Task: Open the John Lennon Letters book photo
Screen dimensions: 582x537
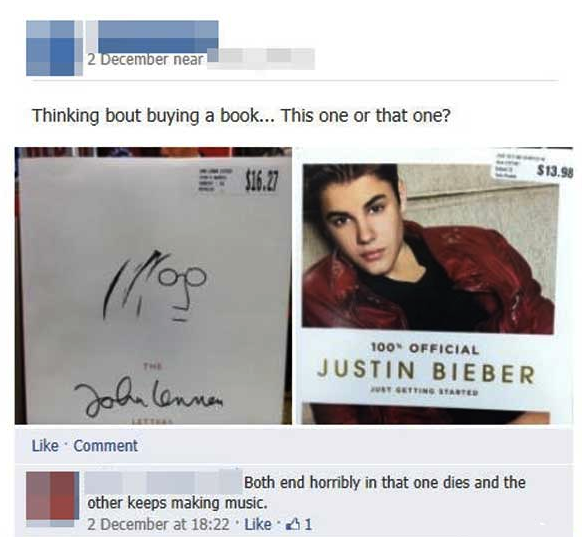Action: point(153,285)
